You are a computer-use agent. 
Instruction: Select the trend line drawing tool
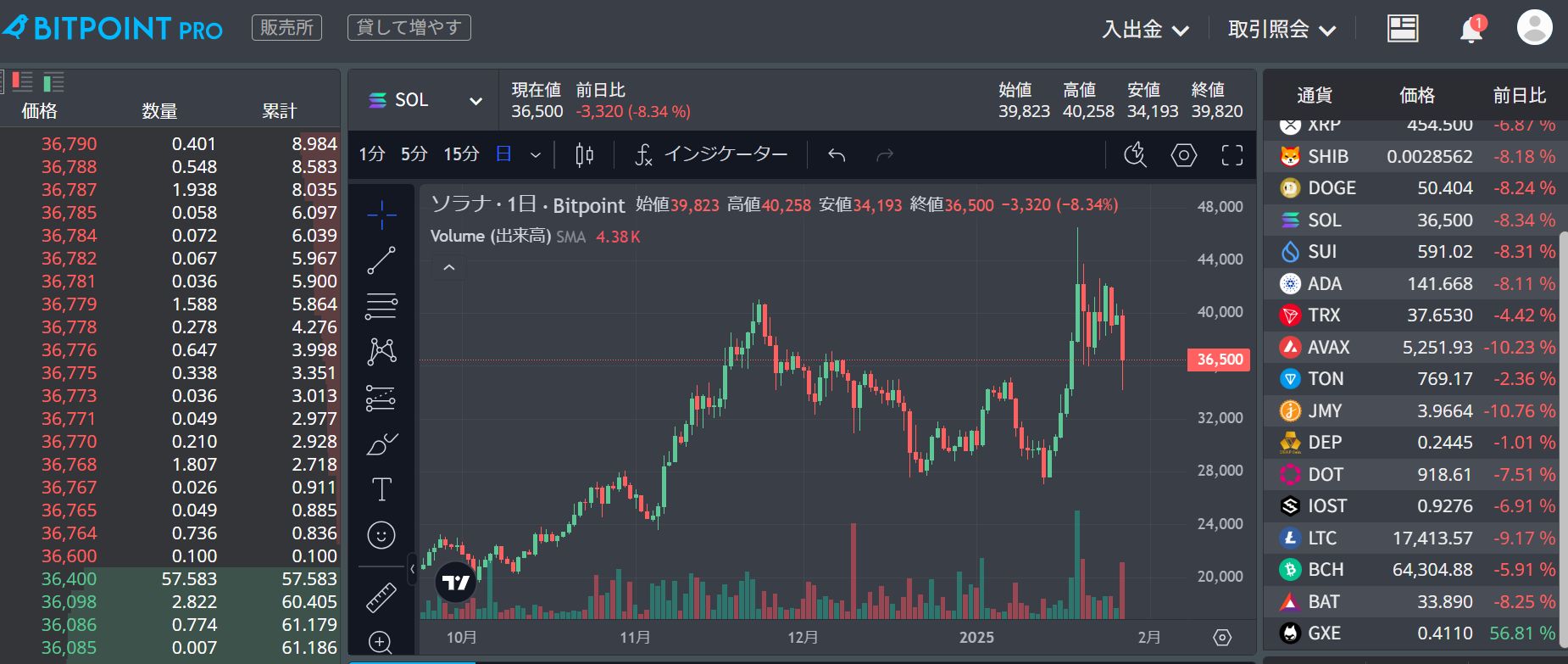pyautogui.click(x=381, y=260)
